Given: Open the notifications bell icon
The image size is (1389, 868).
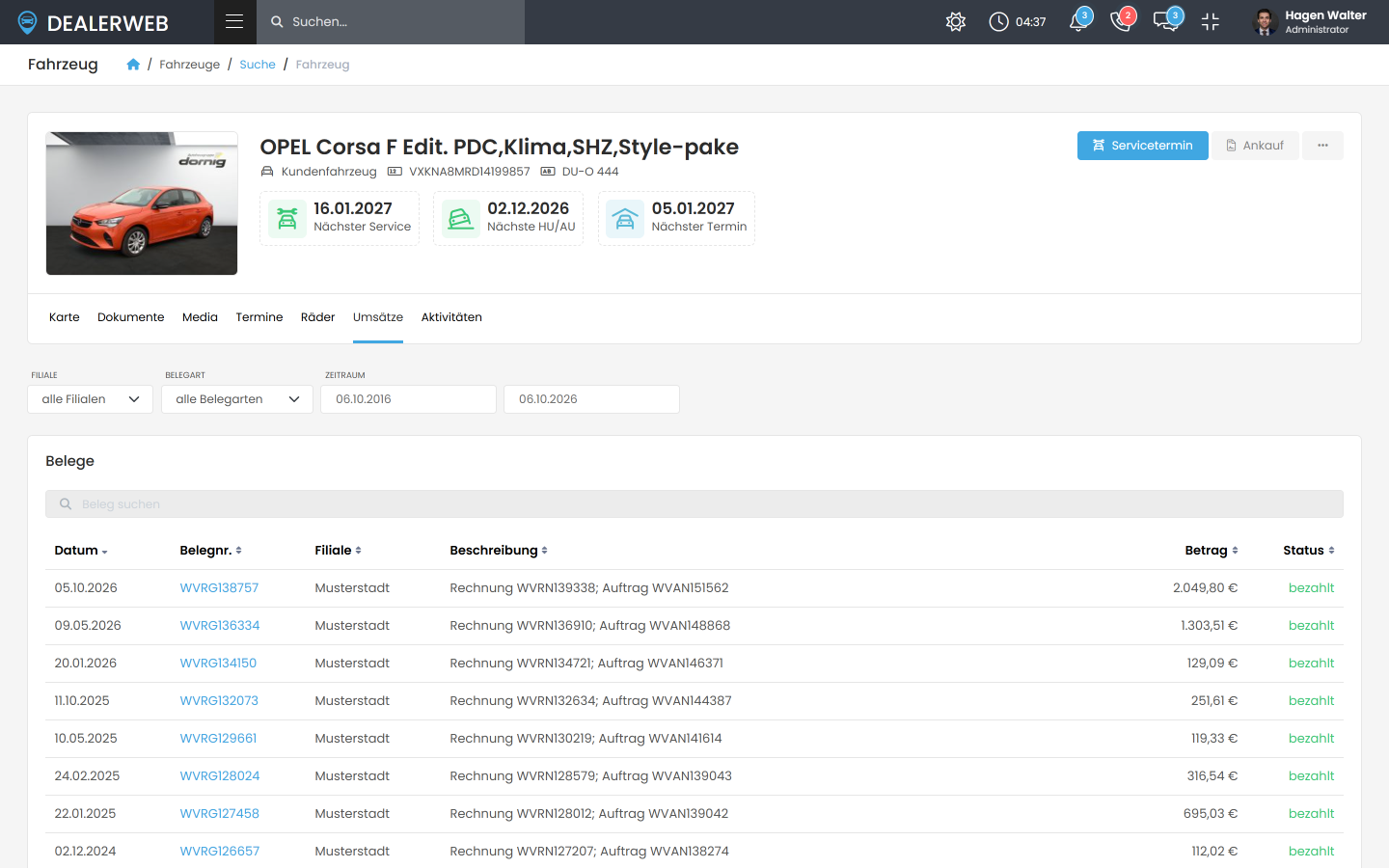Looking at the screenshot, I should pyautogui.click(x=1079, y=21).
